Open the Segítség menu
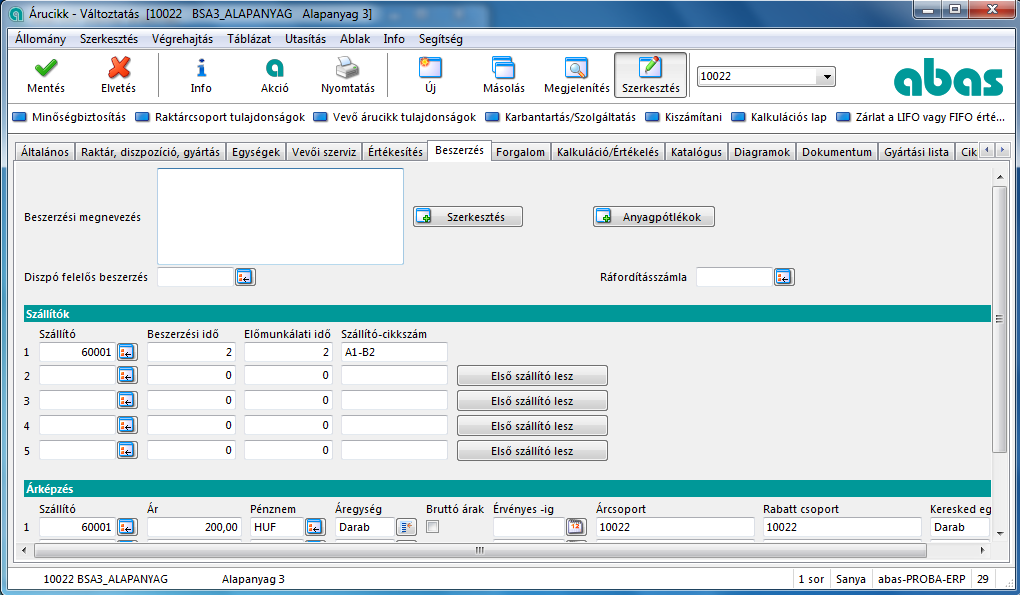The image size is (1020, 595). tap(440, 39)
